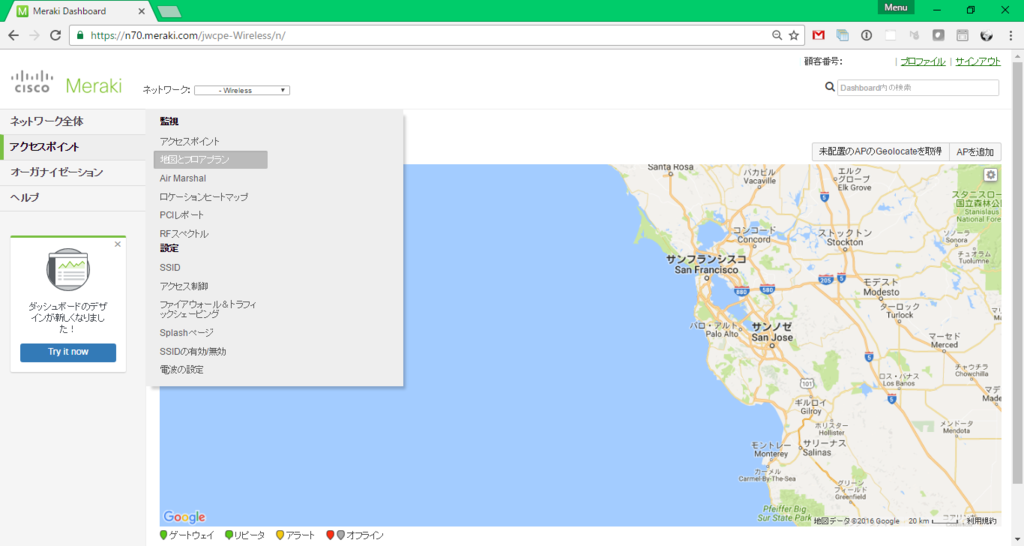
Task: Click Modesto label on map
Action: pos(881,287)
